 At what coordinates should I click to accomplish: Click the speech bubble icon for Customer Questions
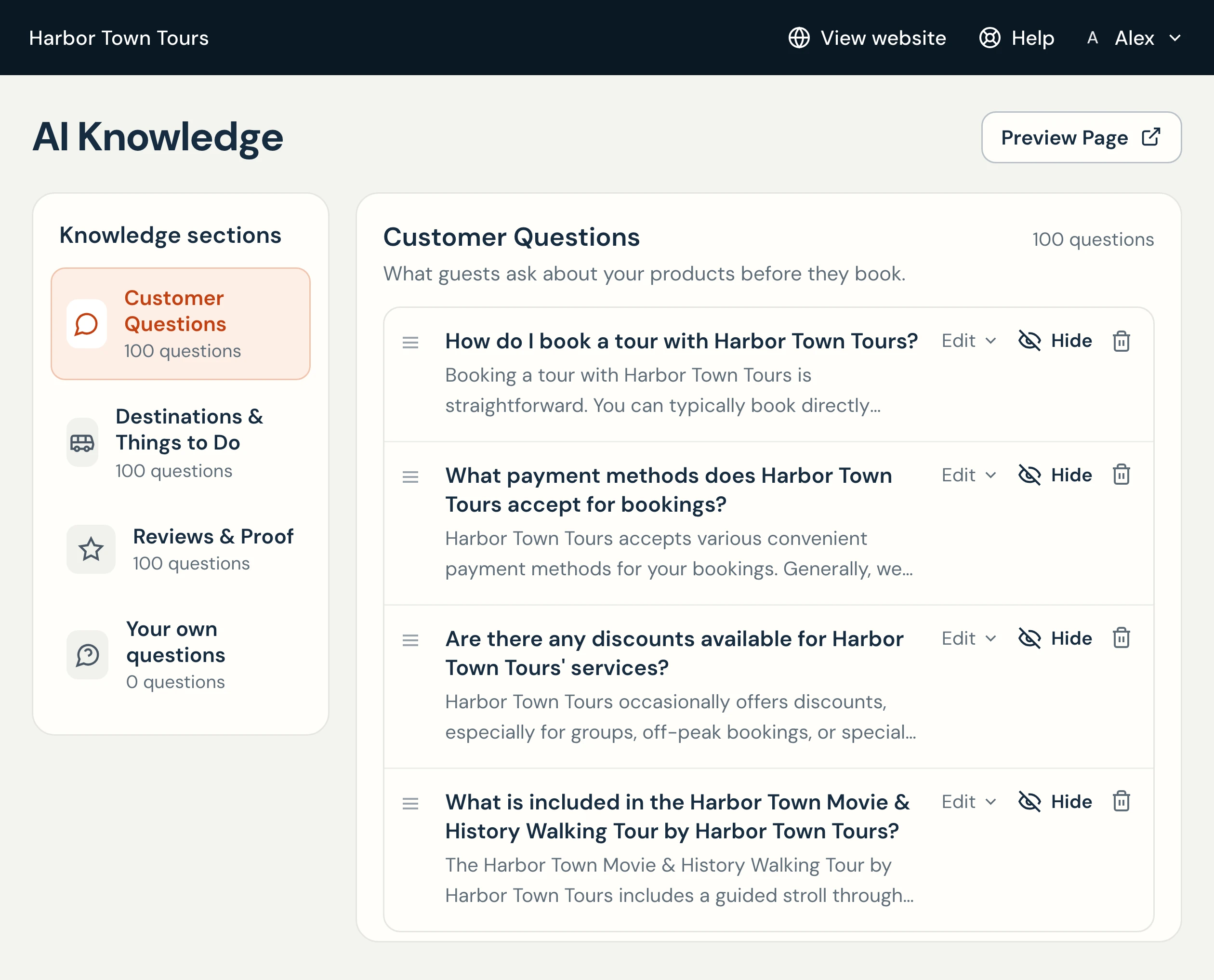coord(86,324)
